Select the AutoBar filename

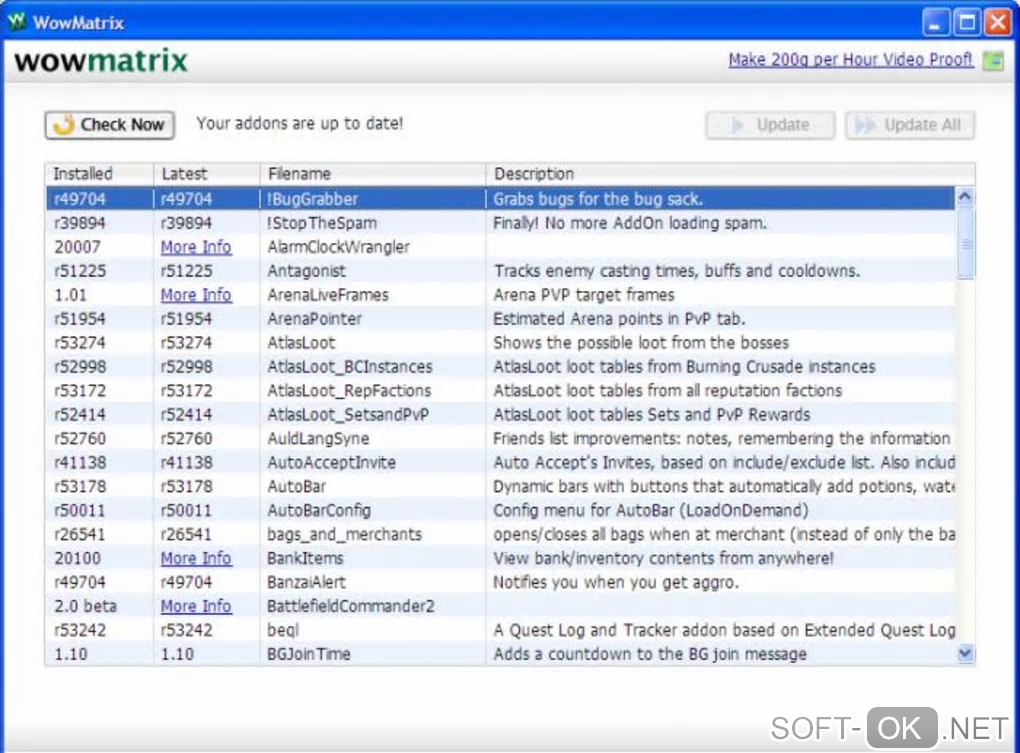click(x=297, y=486)
